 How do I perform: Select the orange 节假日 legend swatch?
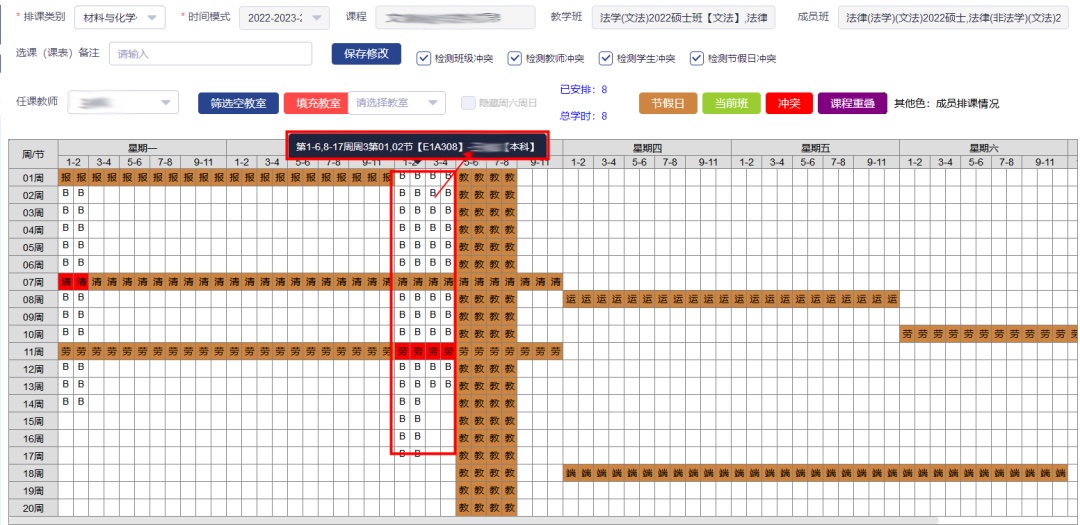[667, 103]
